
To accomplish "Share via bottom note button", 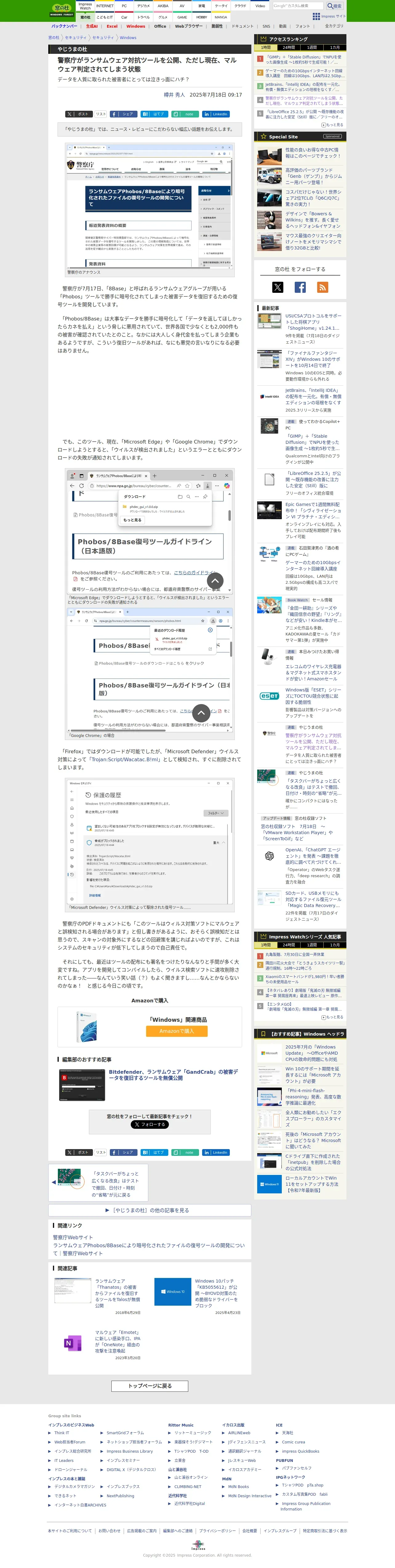I will (x=184, y=1152).
